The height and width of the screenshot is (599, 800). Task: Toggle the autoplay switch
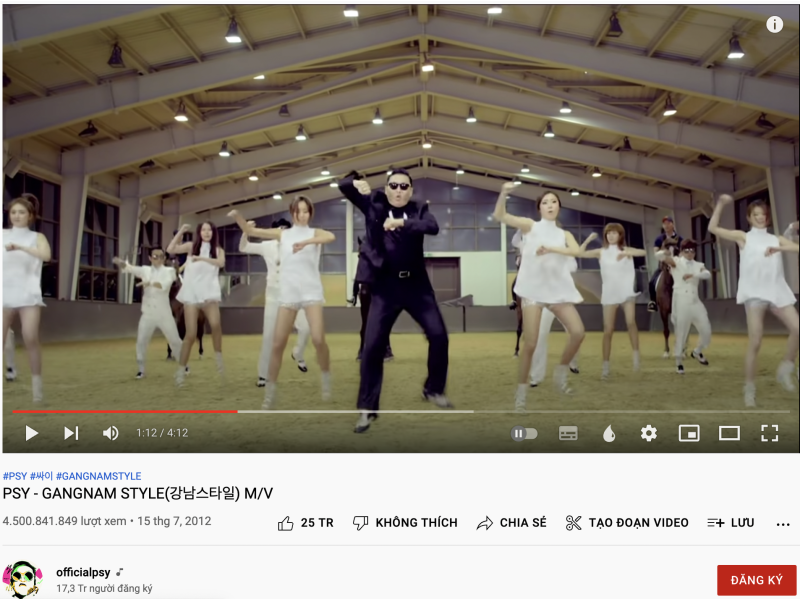click(x=524, y=434)
